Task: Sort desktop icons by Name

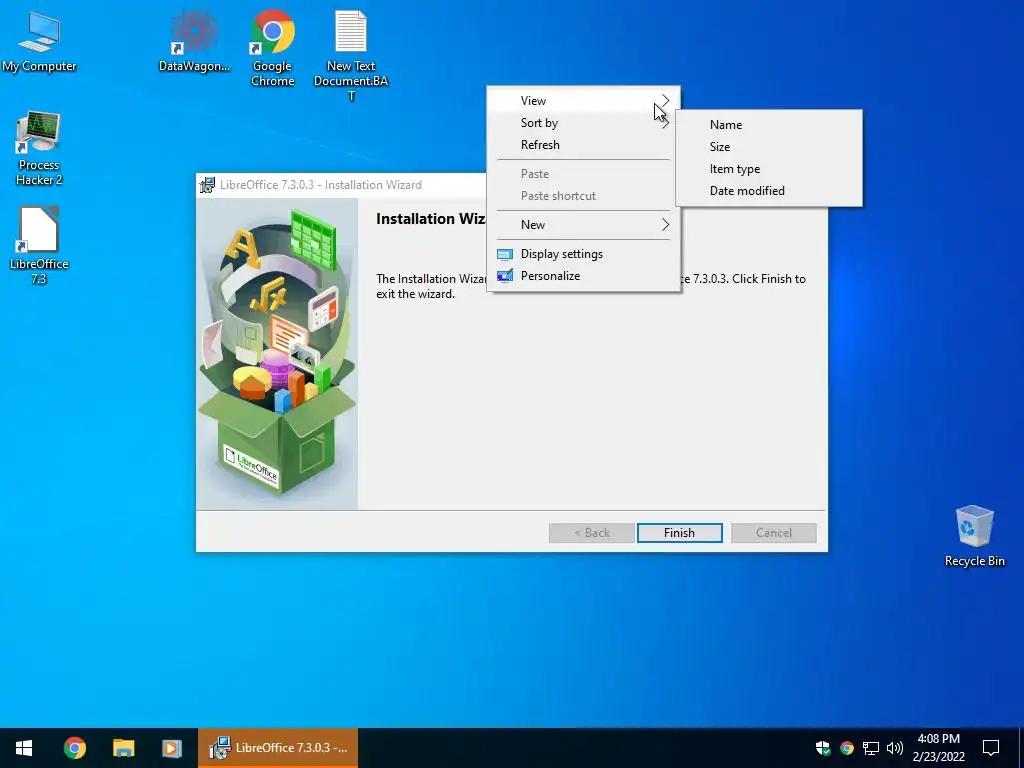Action: 769,125
